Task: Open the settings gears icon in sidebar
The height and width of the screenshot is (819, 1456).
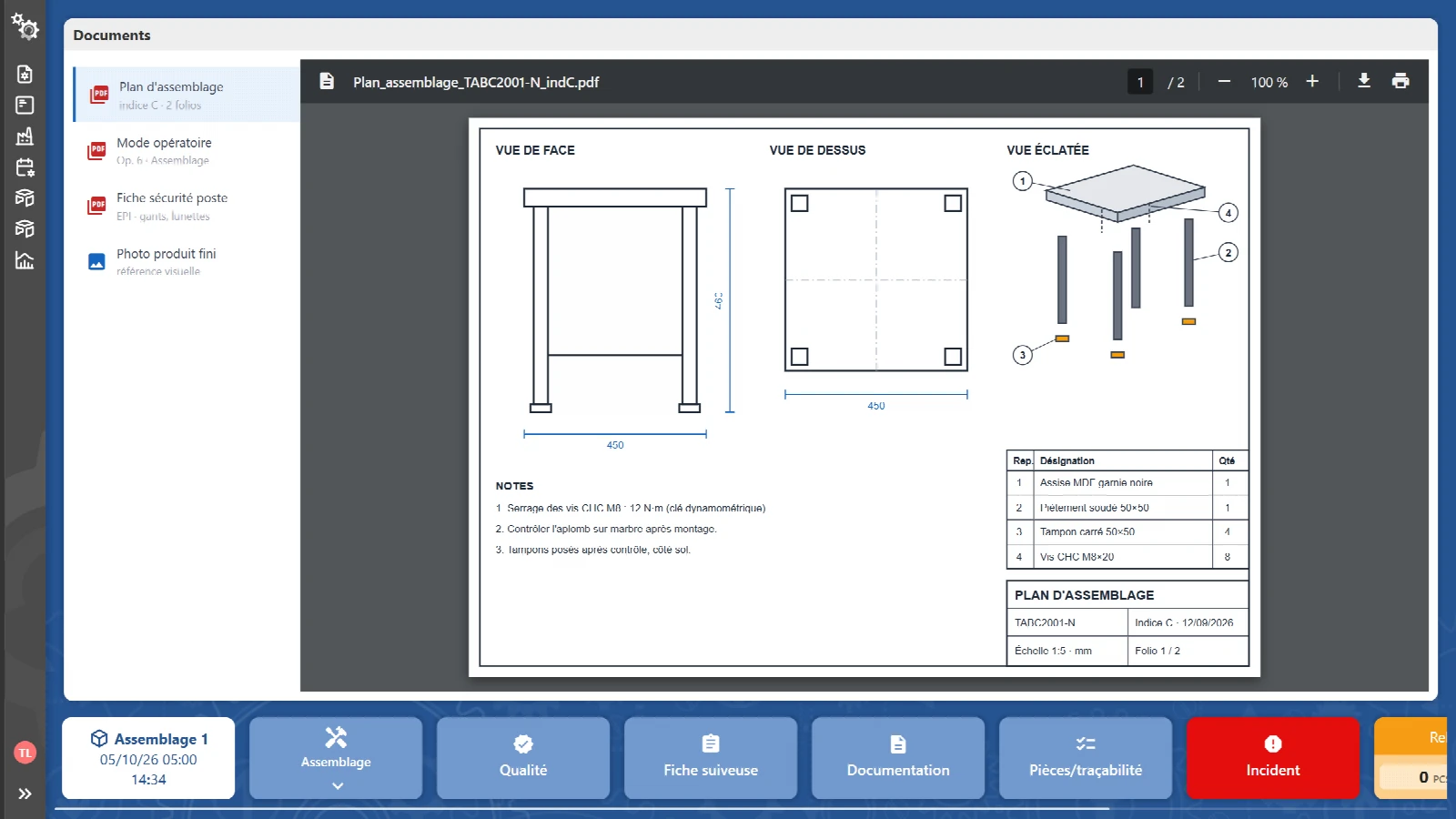Action: (25, 26)
